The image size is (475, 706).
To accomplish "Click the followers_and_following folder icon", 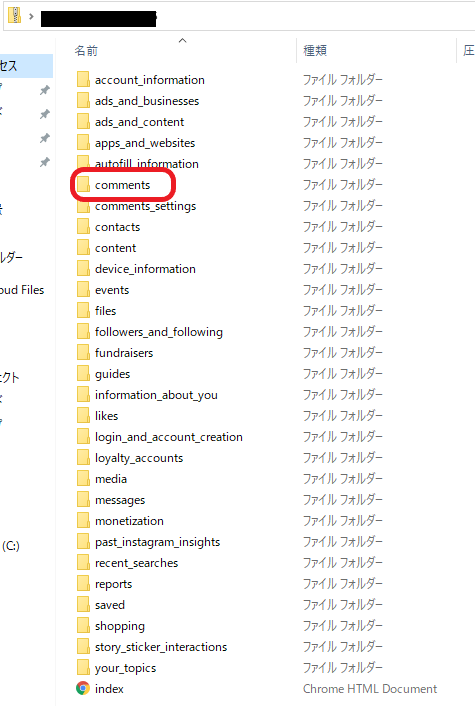I will click(x=83, y=331).
